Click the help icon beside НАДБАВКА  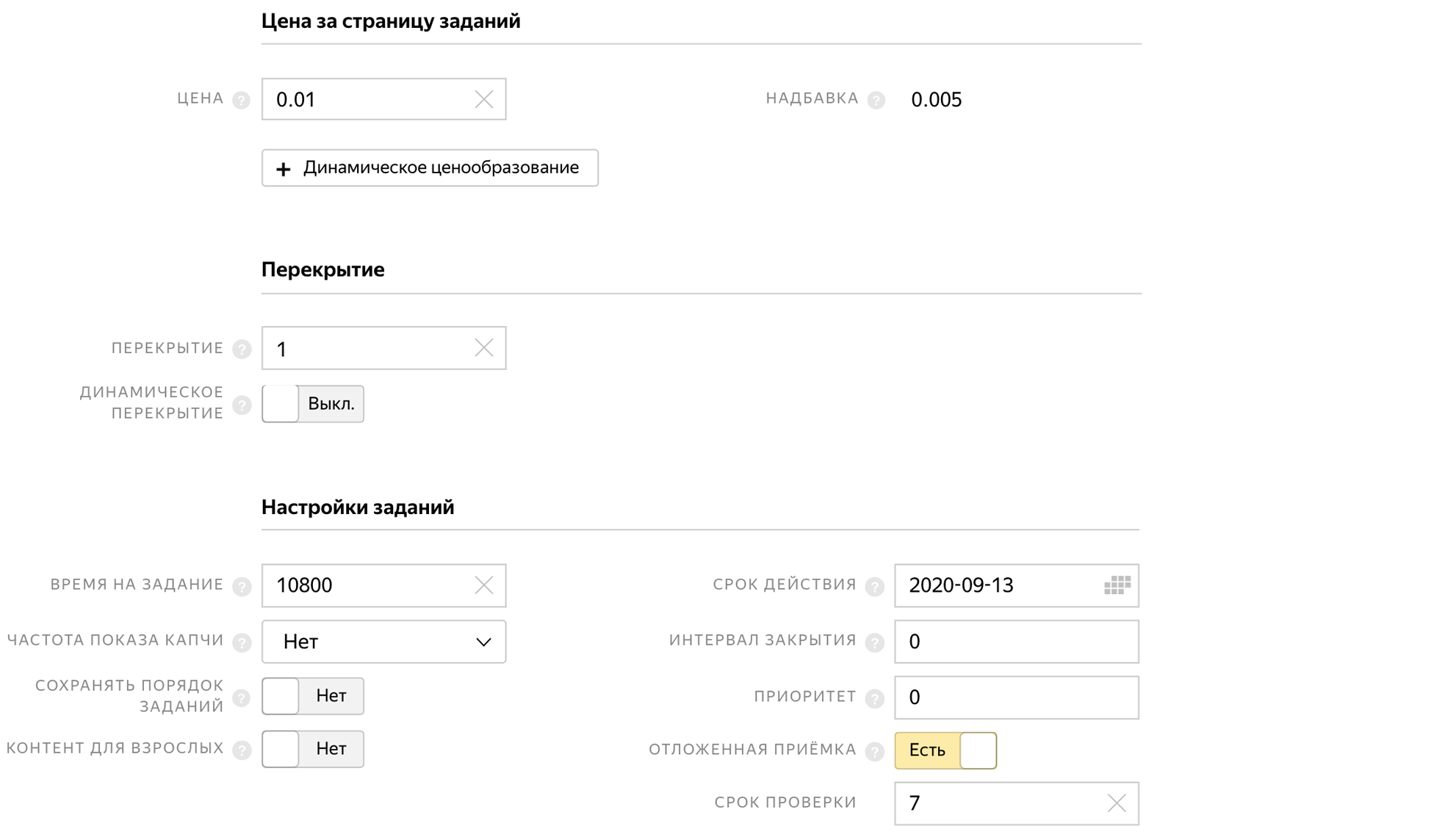pyautogui.click(x=876, y=99)
